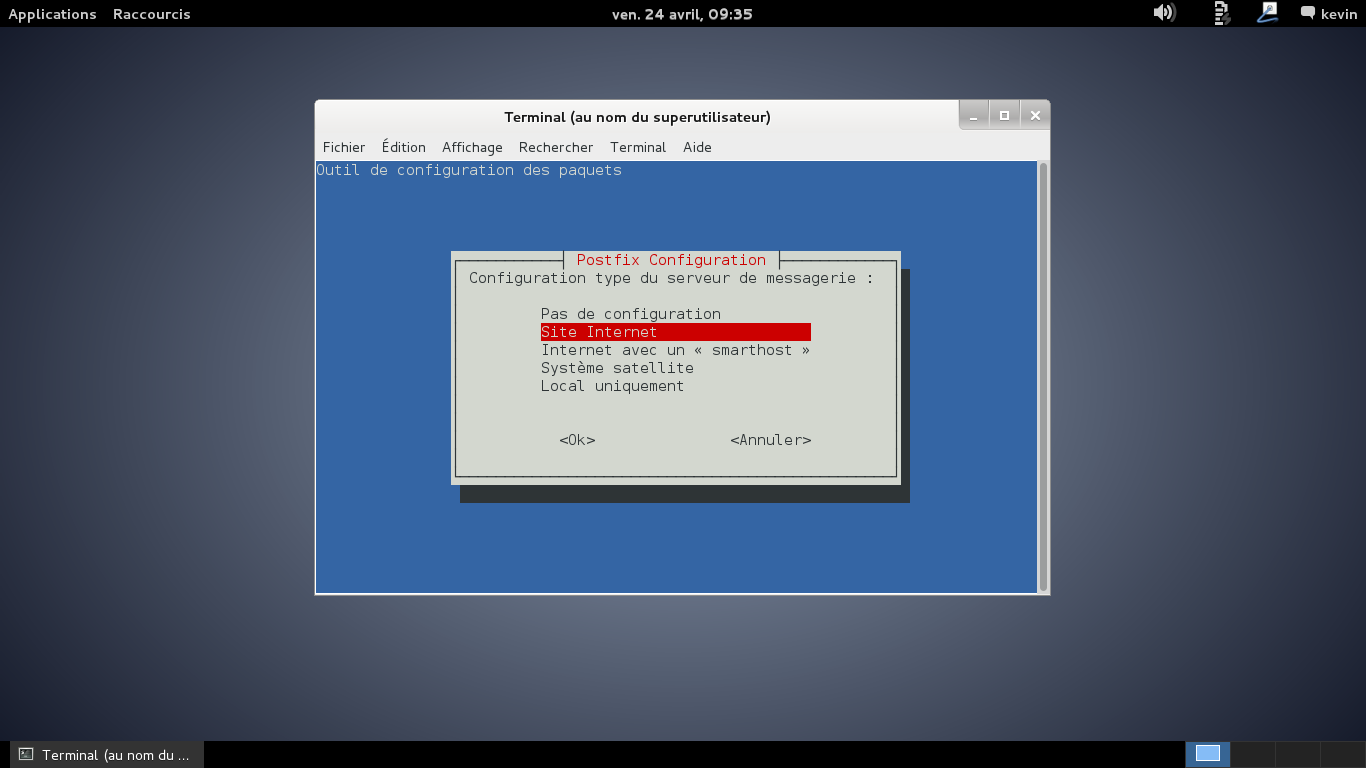Maximize the Terminal window
This screenshot has height=768, width=1366.
[x=1004, y=116]
